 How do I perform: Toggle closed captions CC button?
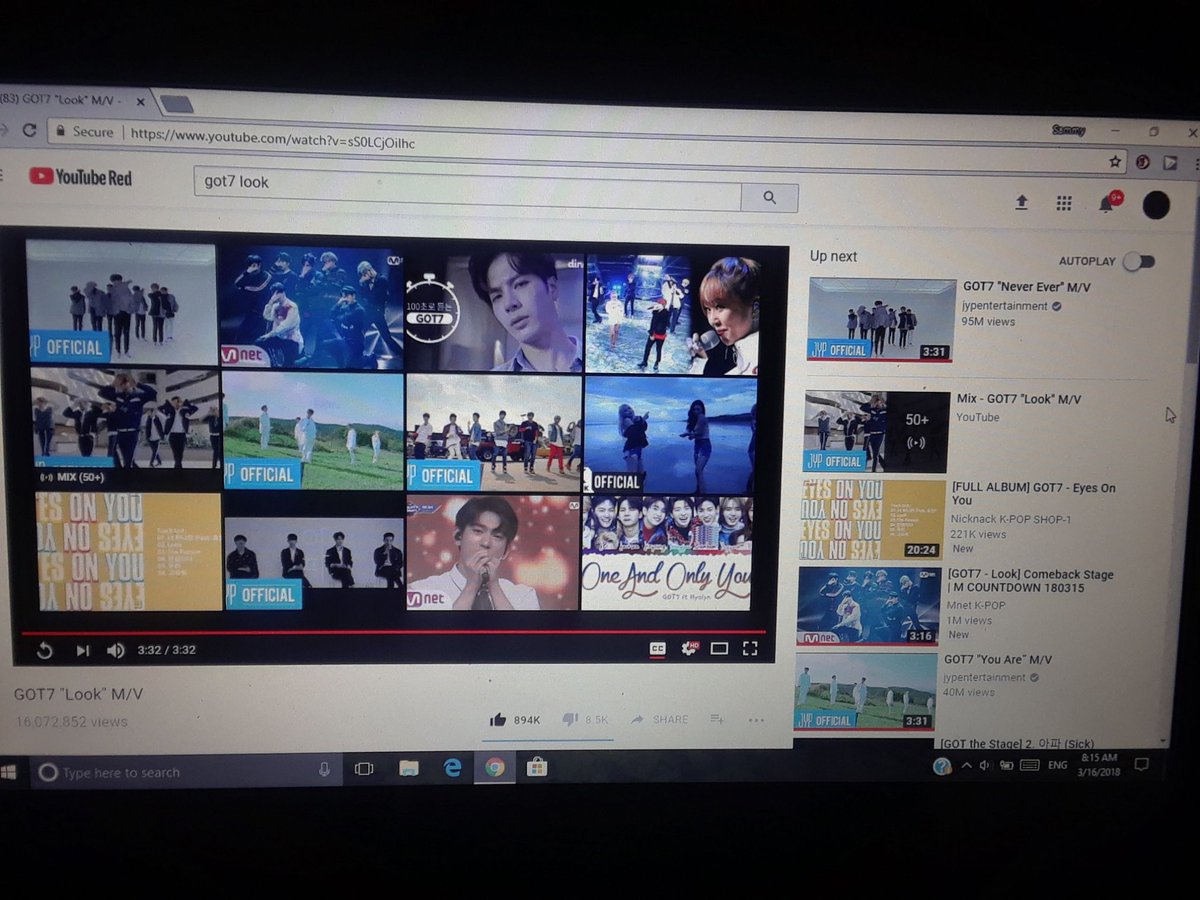pyautogui.click(x=657, y=648)
